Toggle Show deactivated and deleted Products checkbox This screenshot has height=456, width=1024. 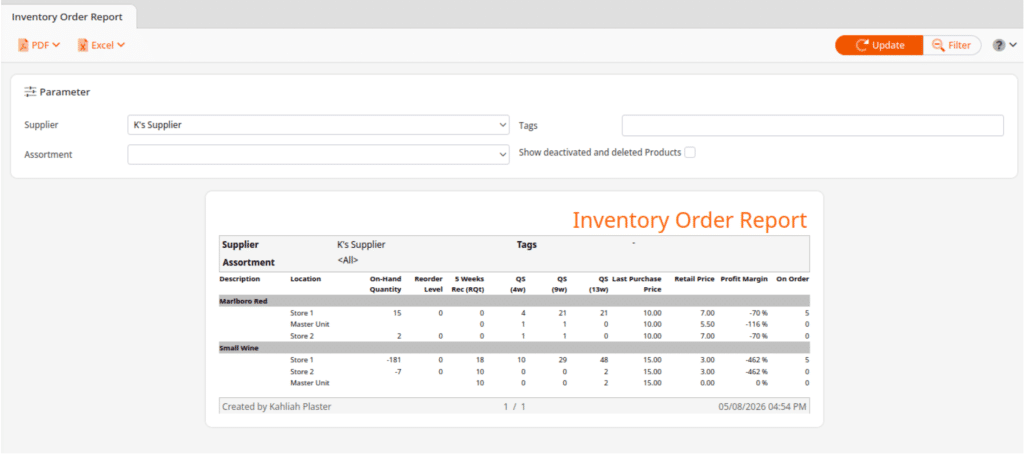point(690,152)
